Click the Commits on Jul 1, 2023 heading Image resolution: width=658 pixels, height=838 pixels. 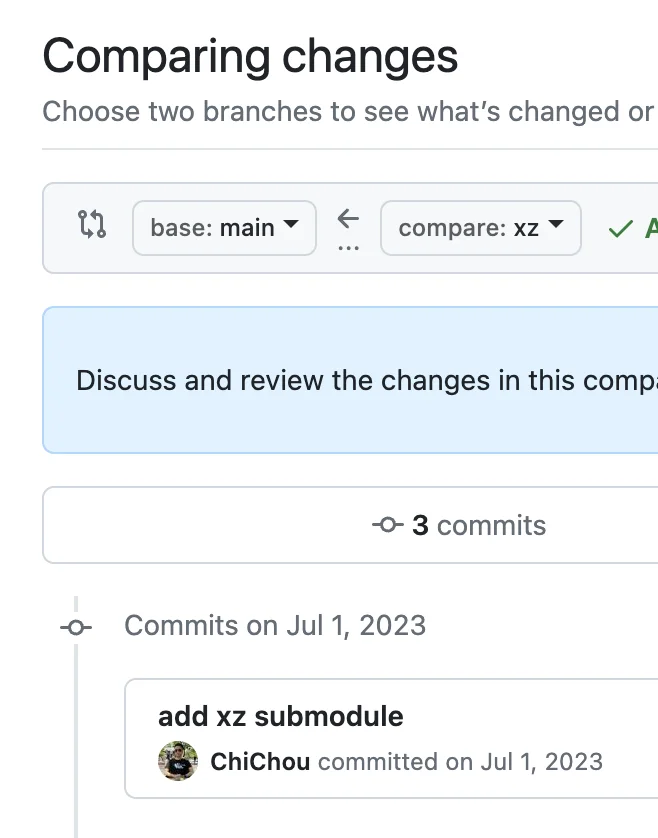coord(275,625)
